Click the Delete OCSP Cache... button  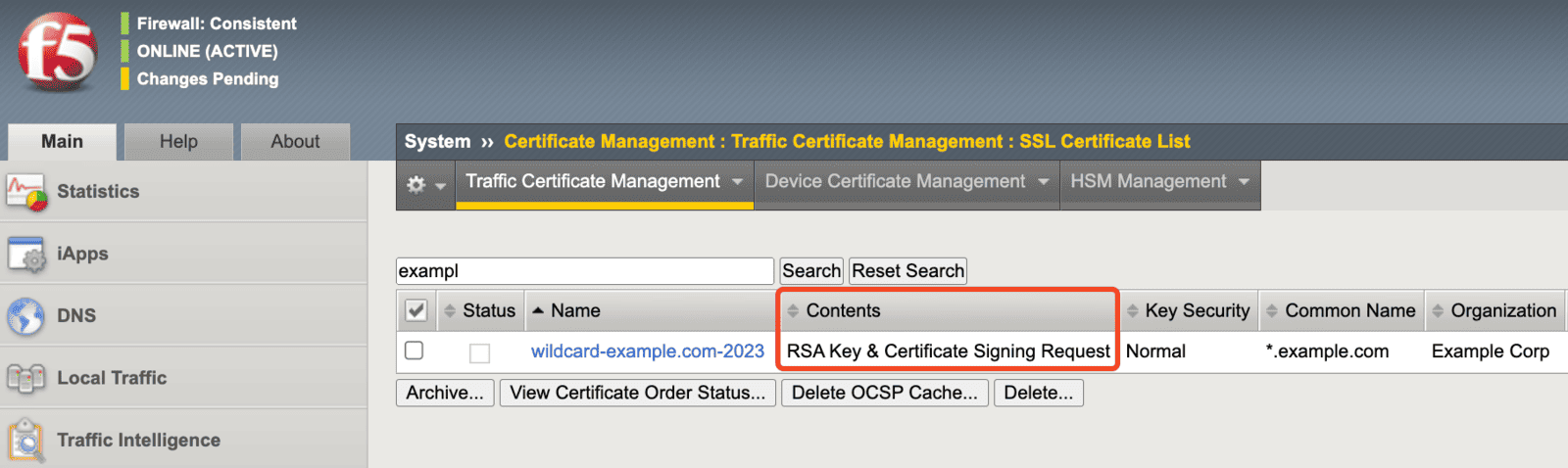(x=885, y=394)
